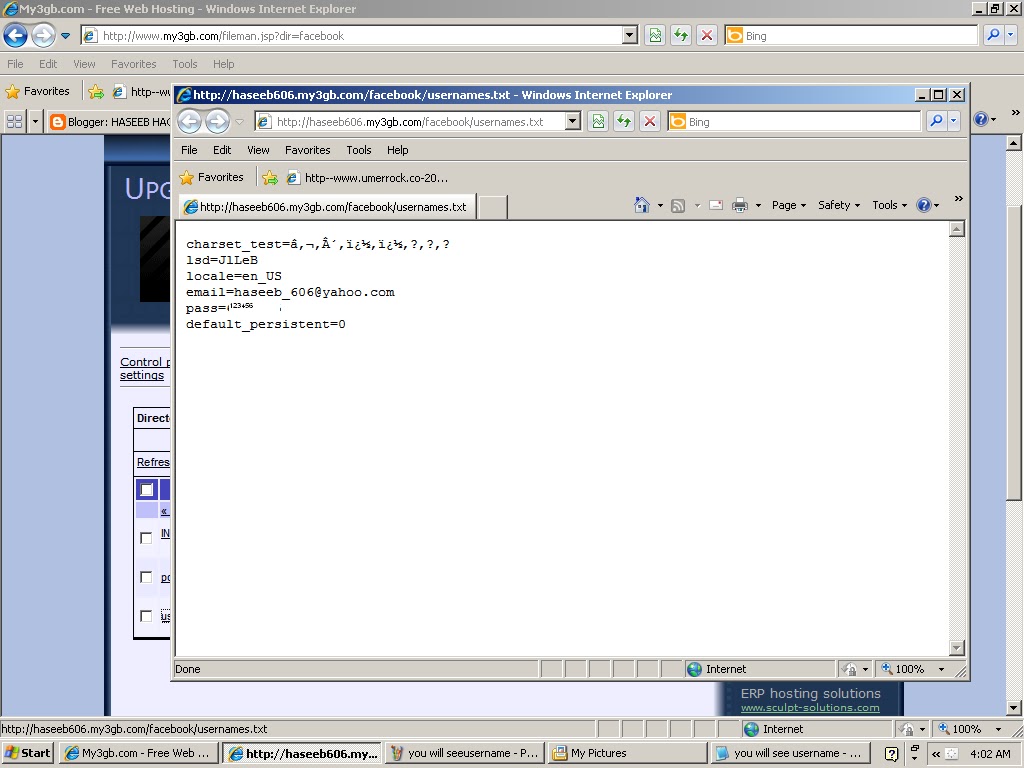Viewport: 1024px width, 768px height.
Task: Click stop icon in My3gb background window
Action: point(707,35)
